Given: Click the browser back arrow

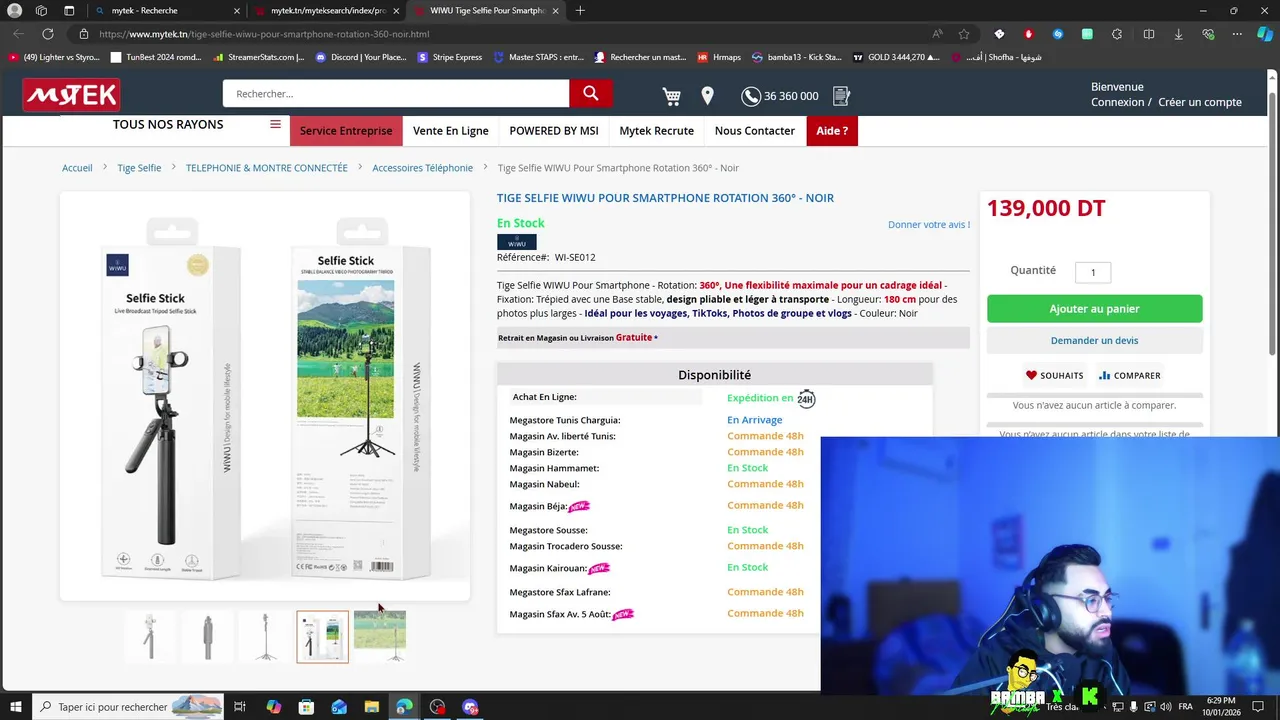Looking at the screenshot, I should [x=18, y=34].
